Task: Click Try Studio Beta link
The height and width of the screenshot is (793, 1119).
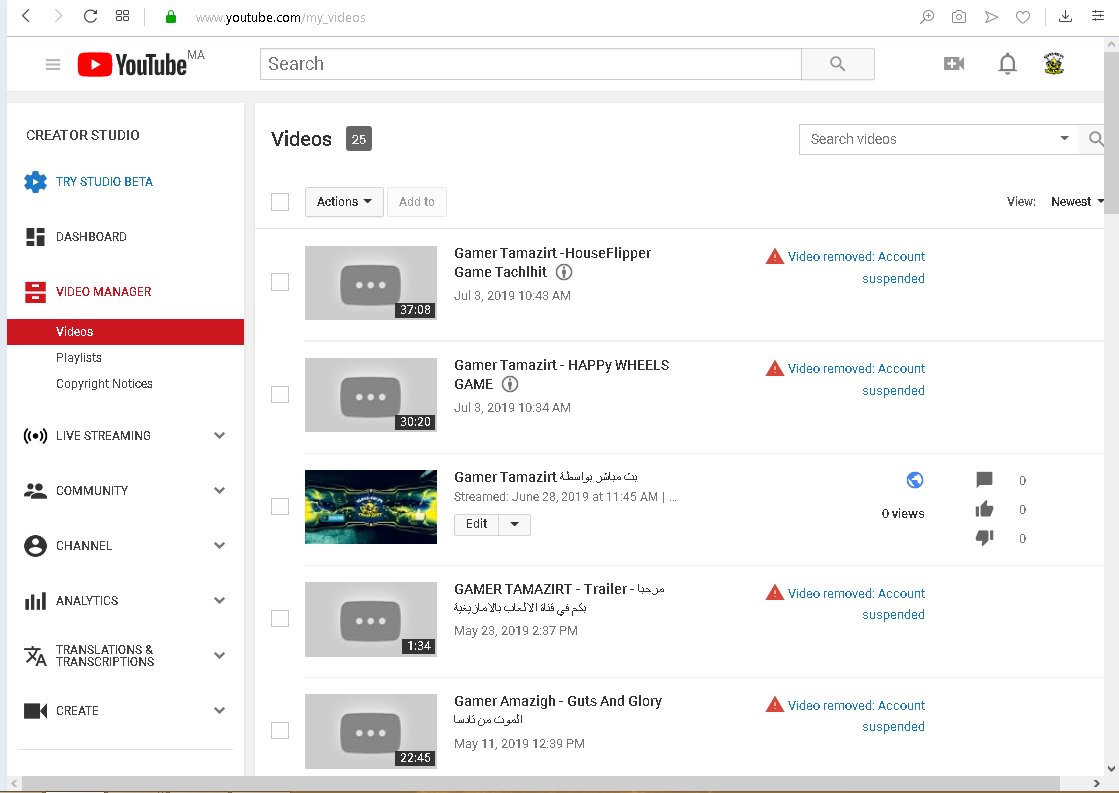Action: pyautogui.click(x=104, y=182)
